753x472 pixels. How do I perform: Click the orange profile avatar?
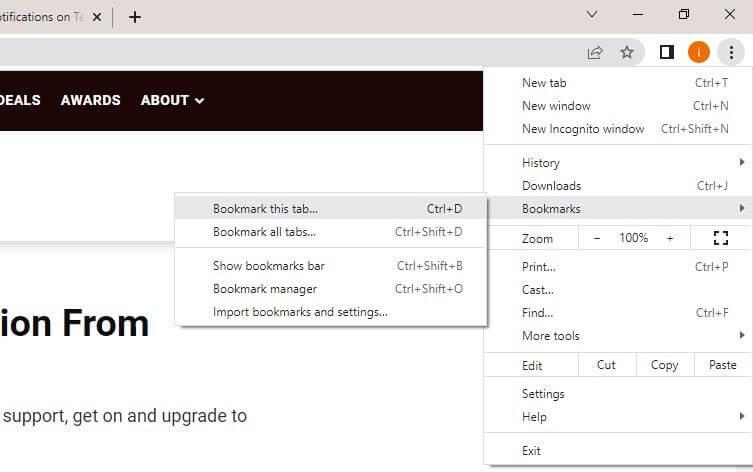pos(699,52)
